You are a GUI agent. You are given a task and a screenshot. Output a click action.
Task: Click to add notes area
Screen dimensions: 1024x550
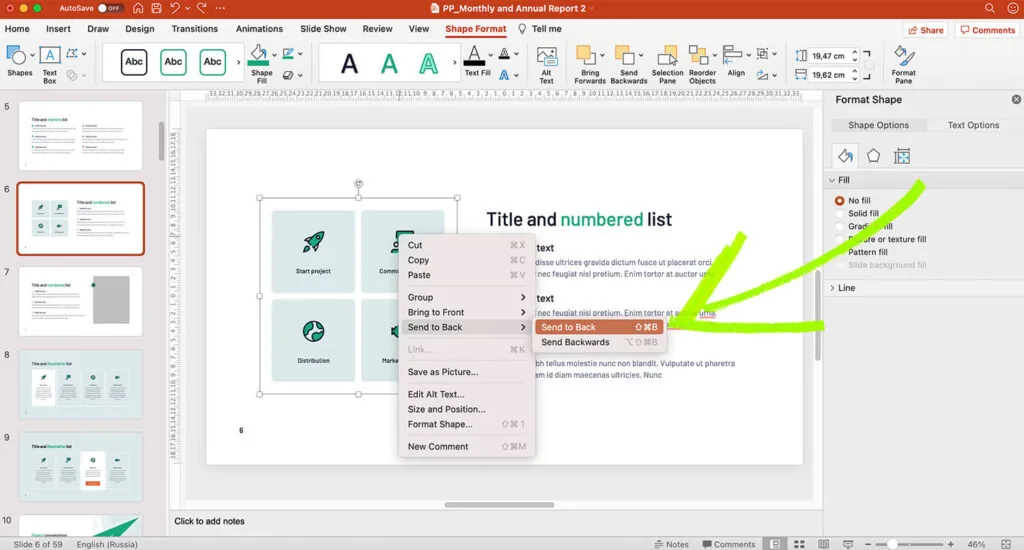click(x=209, y=521)
